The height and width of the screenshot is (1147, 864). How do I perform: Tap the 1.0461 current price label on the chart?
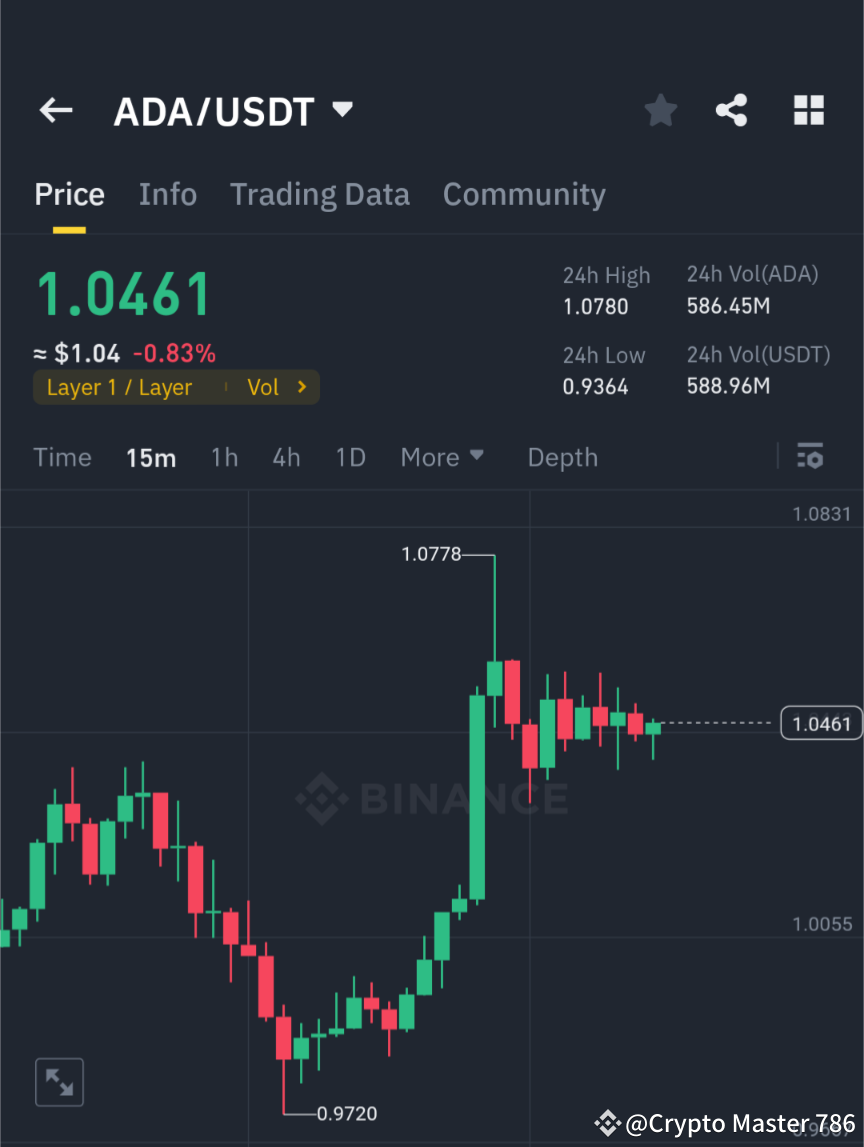click(820, 722)
